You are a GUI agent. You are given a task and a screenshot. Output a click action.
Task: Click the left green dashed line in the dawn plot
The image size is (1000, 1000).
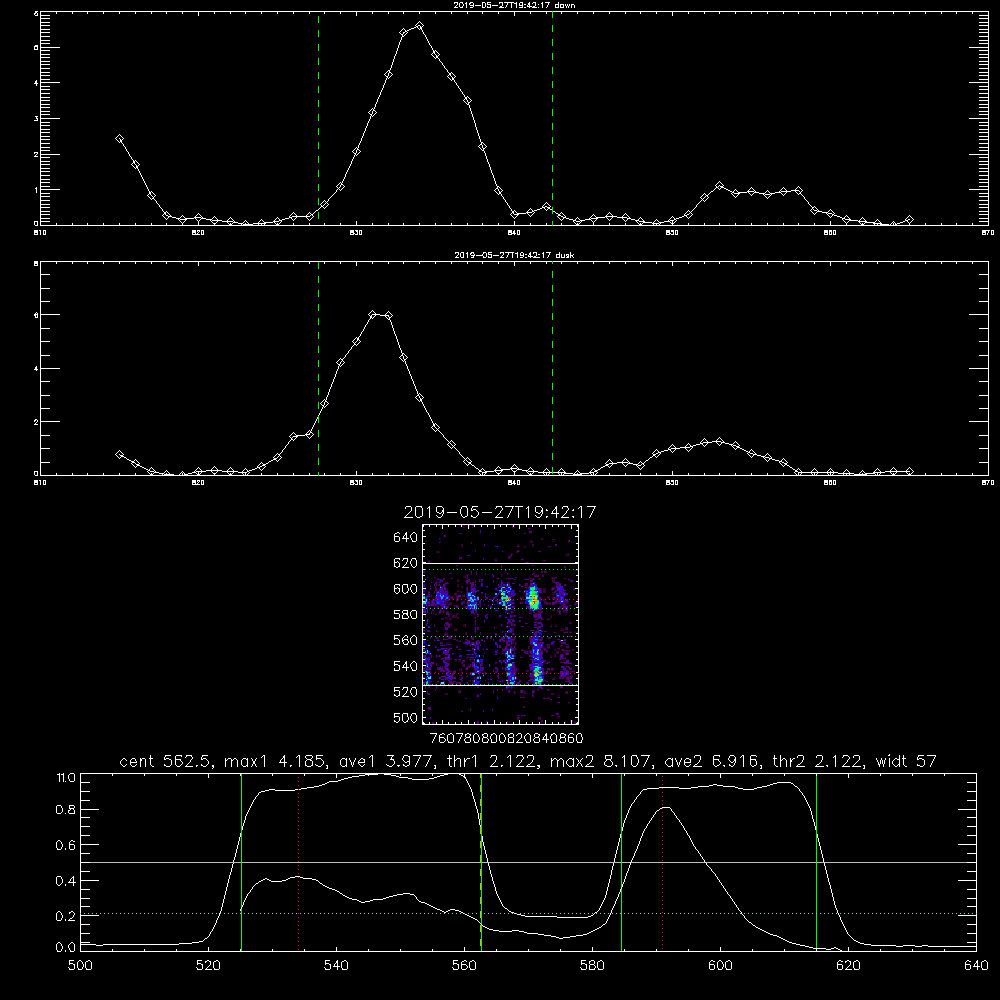[318, 118]
